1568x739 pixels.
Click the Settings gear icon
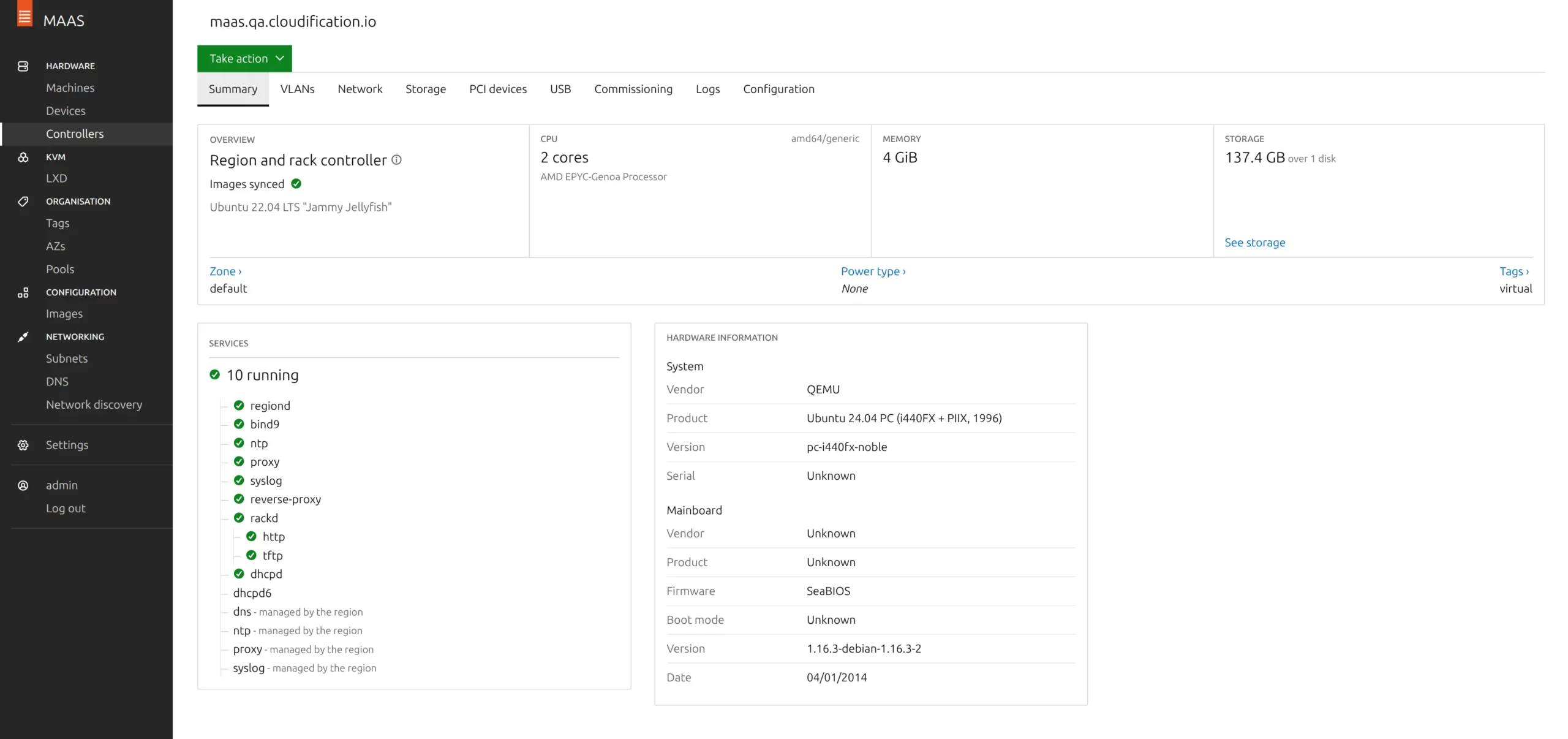(x=23, y=445)
